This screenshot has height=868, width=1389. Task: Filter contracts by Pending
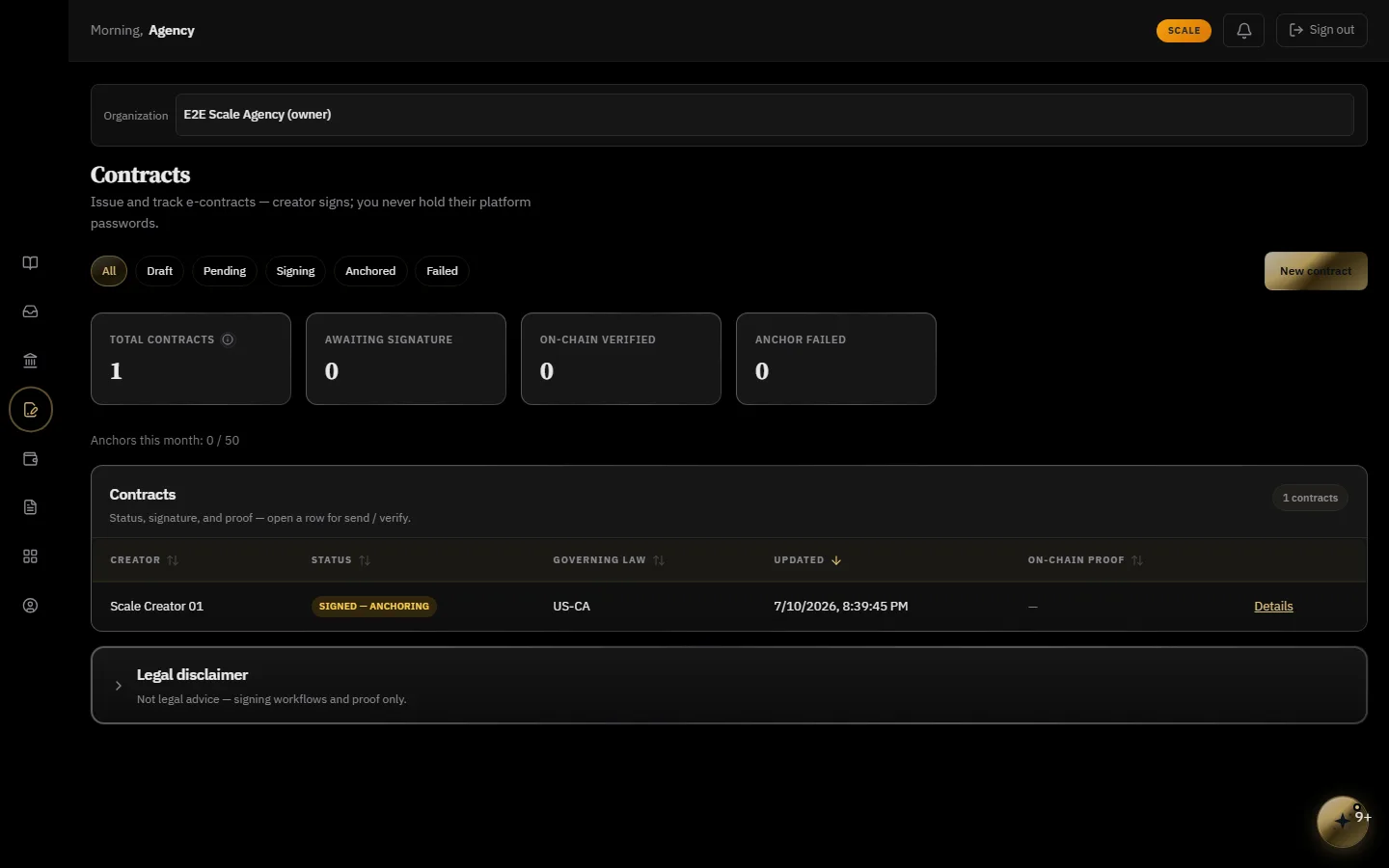tap(225, 271)
